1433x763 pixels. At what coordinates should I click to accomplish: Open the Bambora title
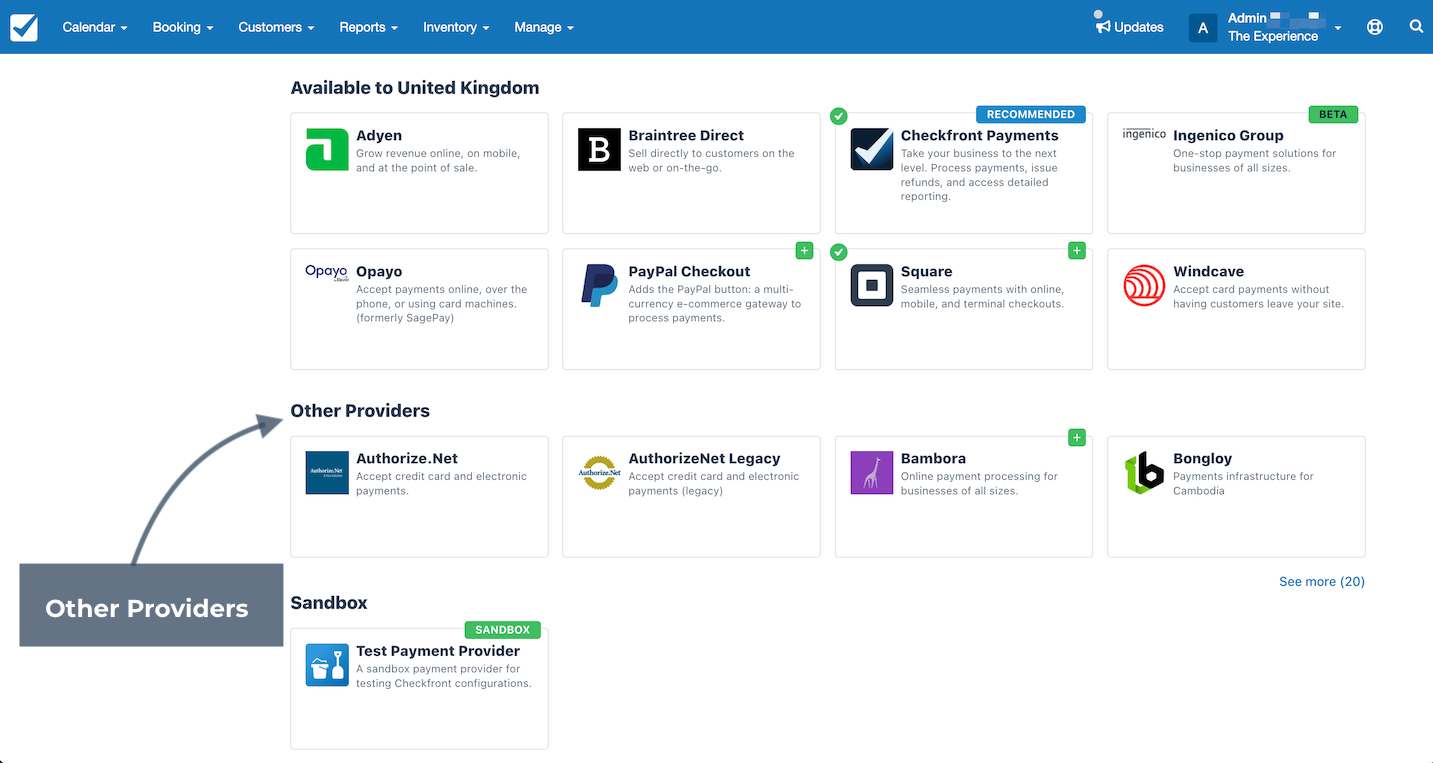933,458
